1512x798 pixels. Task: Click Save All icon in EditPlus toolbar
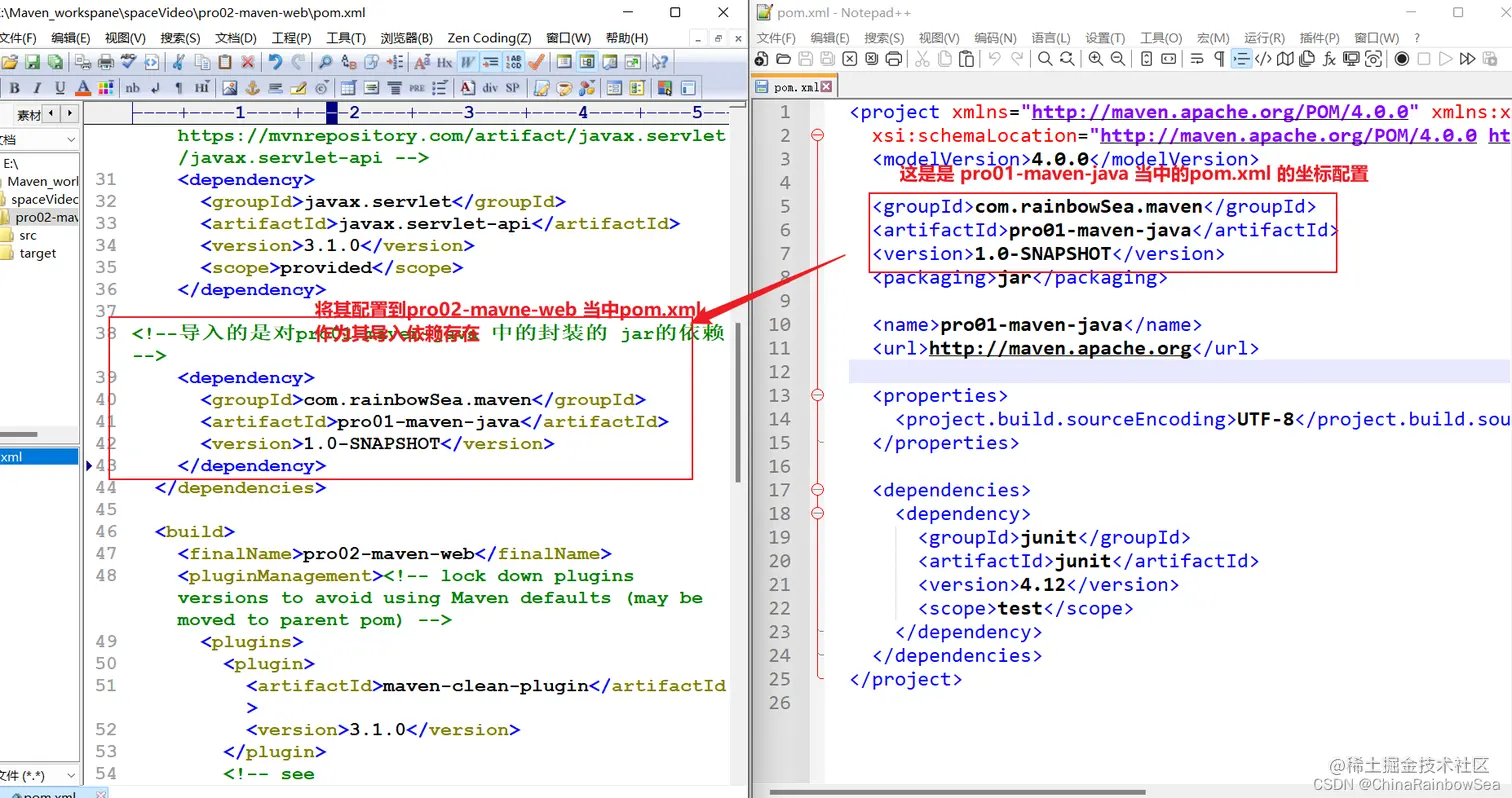pos(55,62)
